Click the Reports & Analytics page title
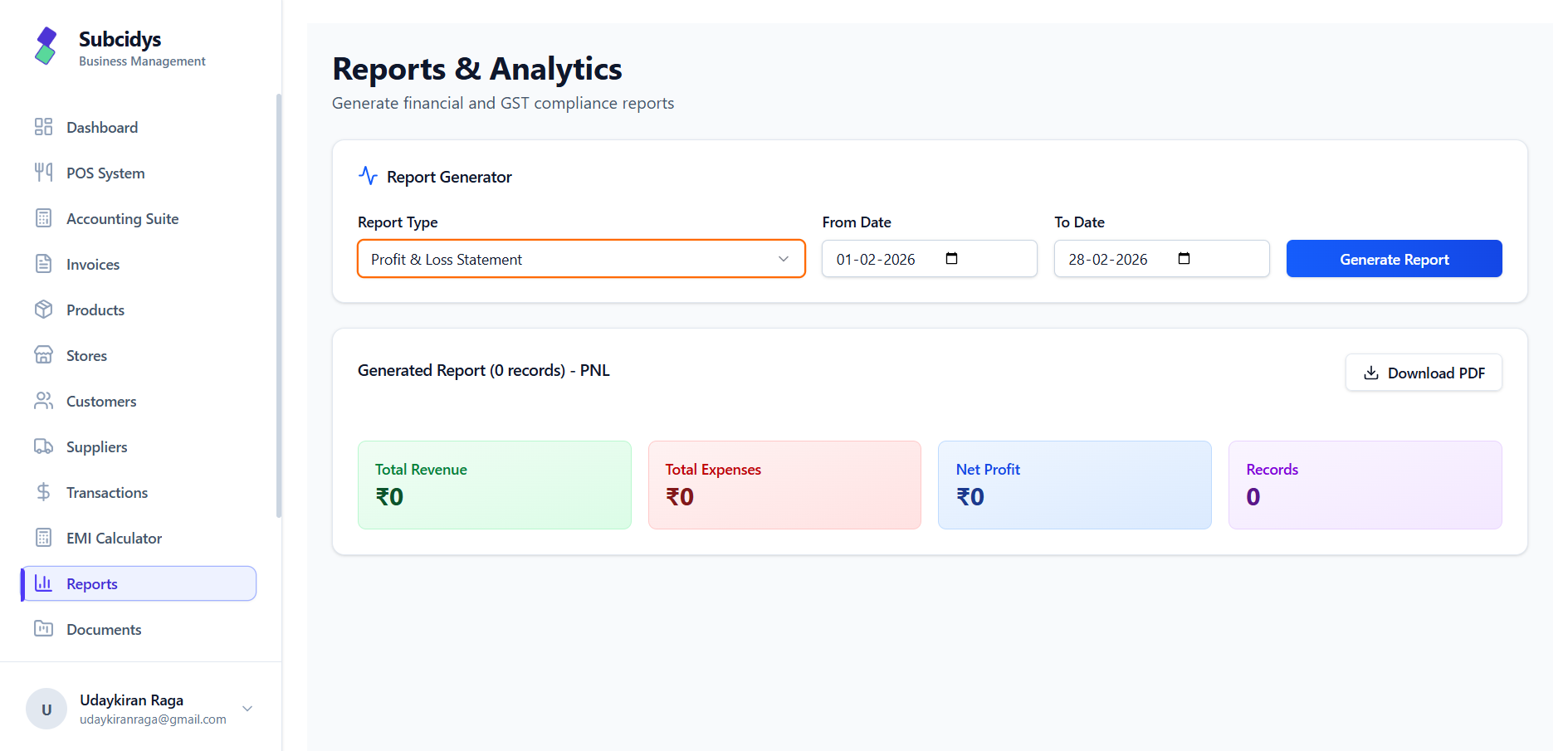This screenshot has width=1568, height=751. 477,69
